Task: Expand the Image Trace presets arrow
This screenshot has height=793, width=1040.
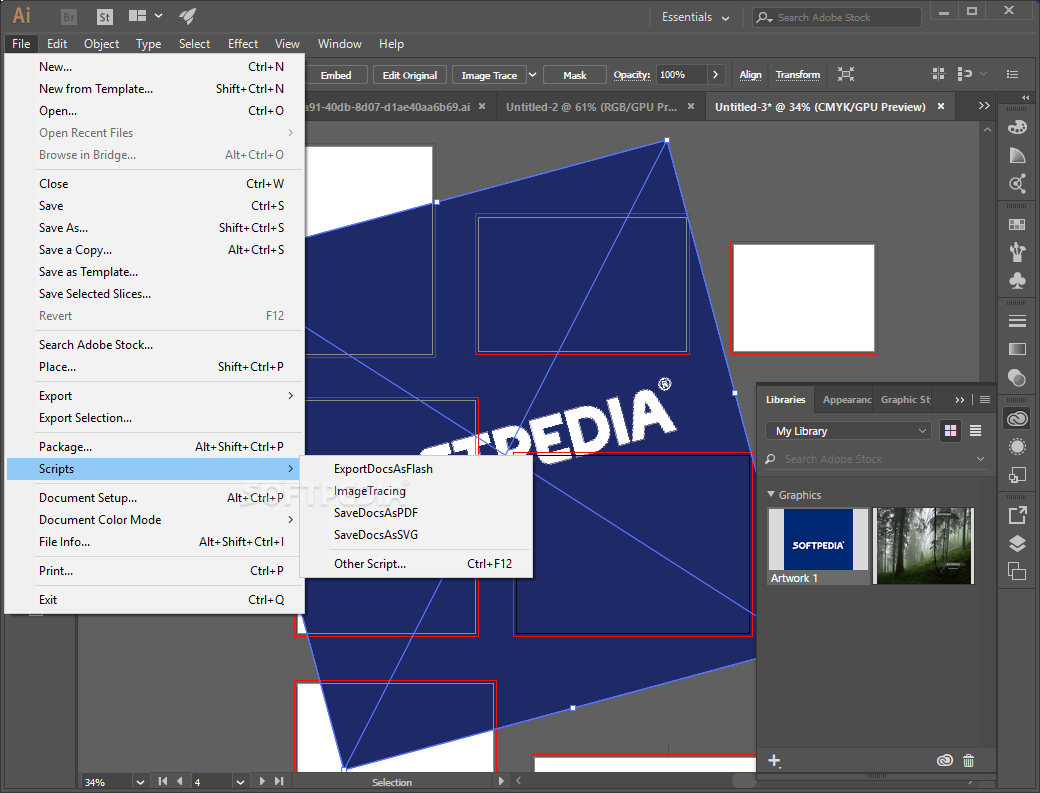Action: [532, 75]
